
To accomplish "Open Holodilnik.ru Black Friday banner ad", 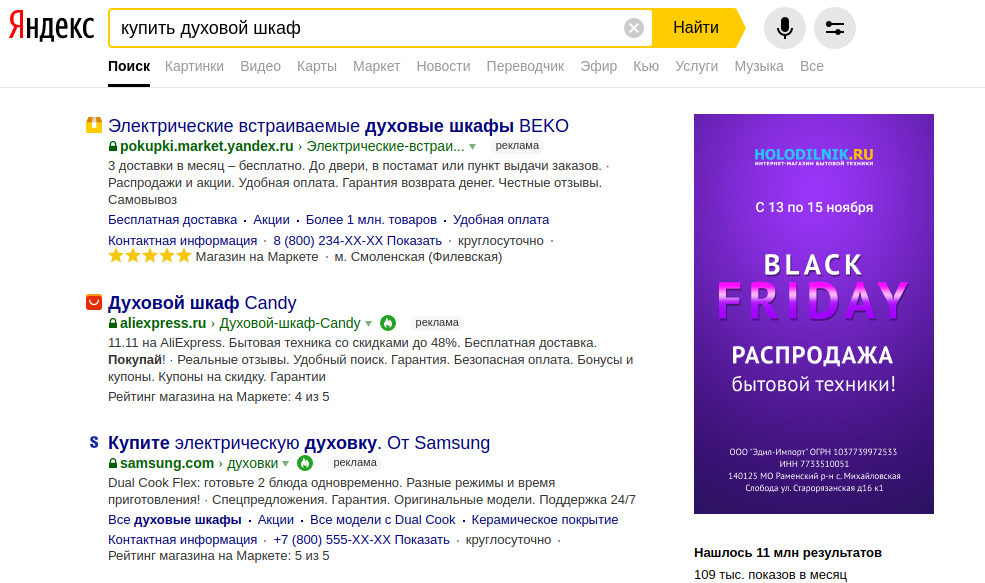I will pyautogui.click(x=813, y=313).
